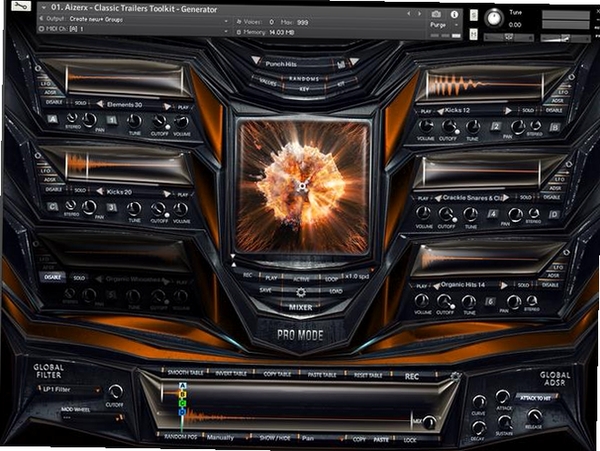Toggle LOCK below the position table

409,440
